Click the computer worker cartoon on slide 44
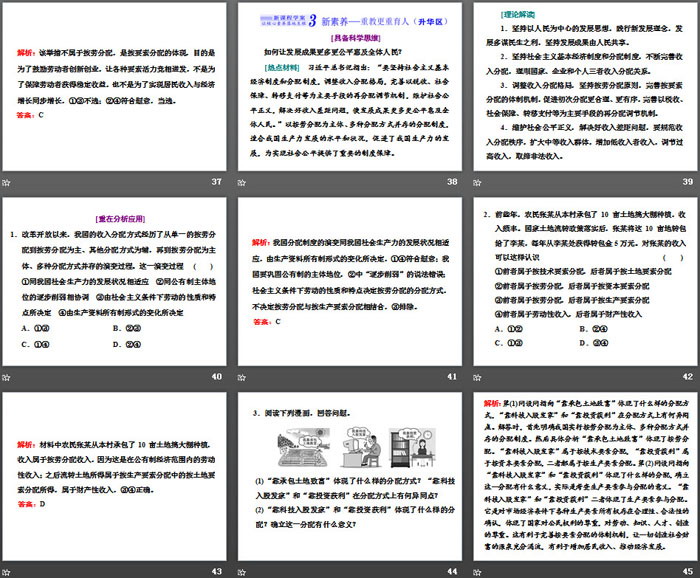The image size is (700, 578). 362,447
